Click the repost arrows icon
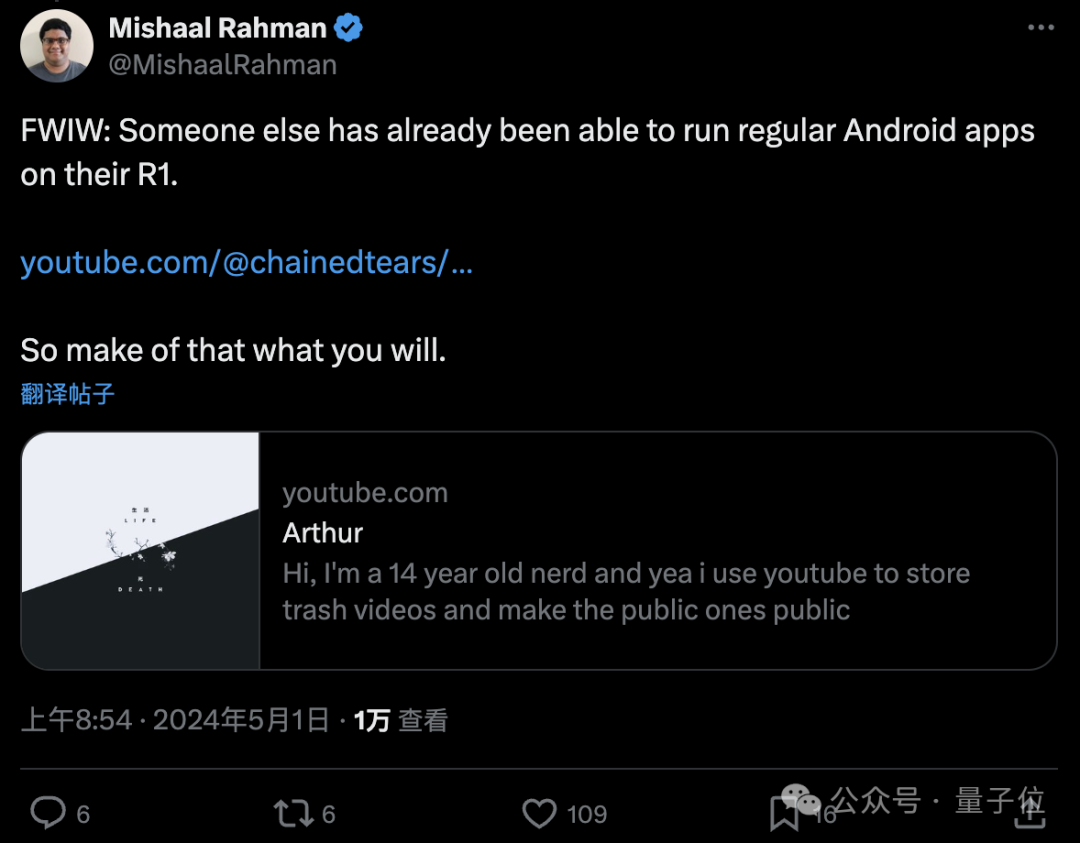Viewport: 1080px width, 843px height. click(293, 813)
